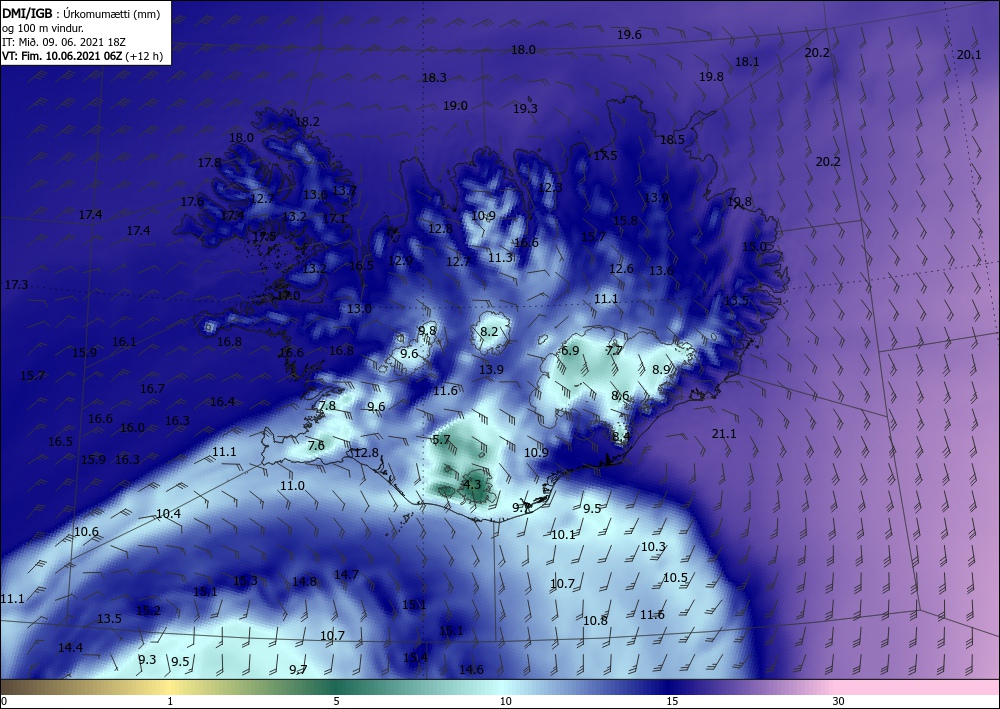1000x709 pixels.
Task: Click the map value 16.4
Action: [x=222, y=402]
